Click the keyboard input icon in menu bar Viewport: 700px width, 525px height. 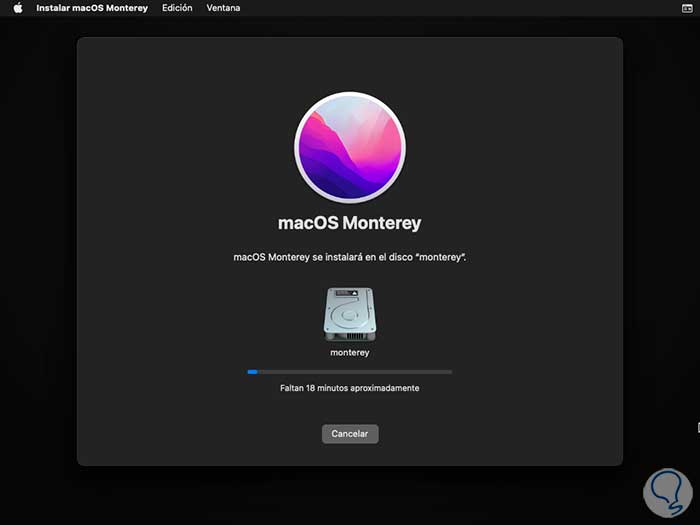687,8
